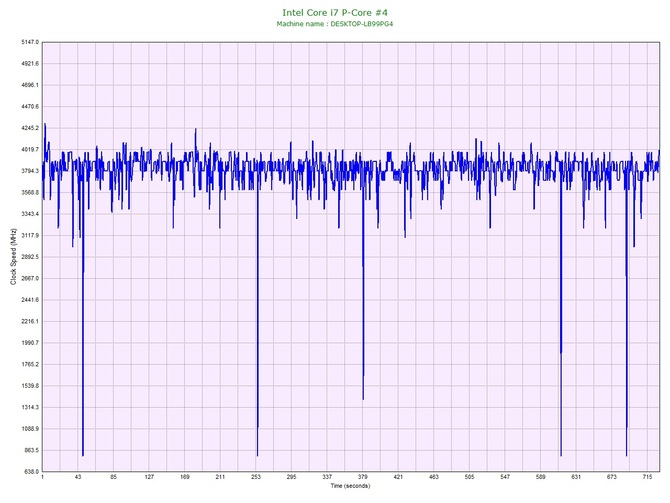Click the x-axis tick label 127

[x=149, y=477]
